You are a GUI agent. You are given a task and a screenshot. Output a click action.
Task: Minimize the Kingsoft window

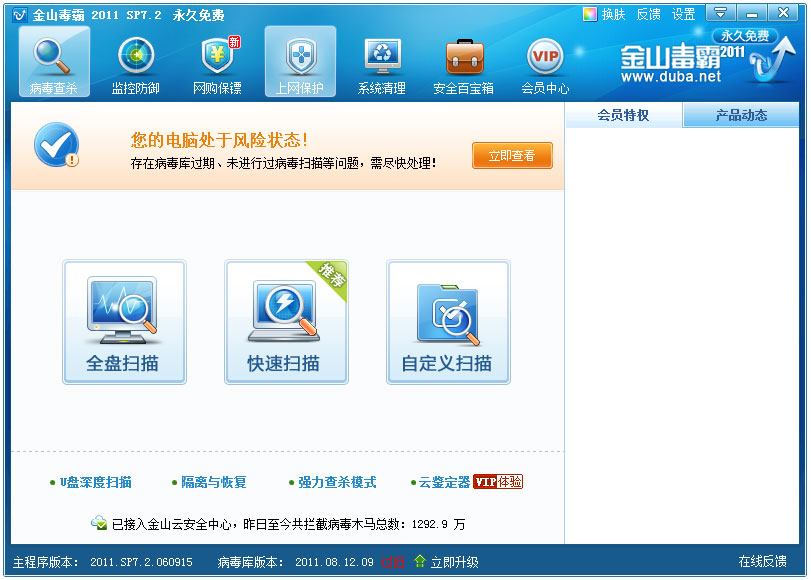752,12
